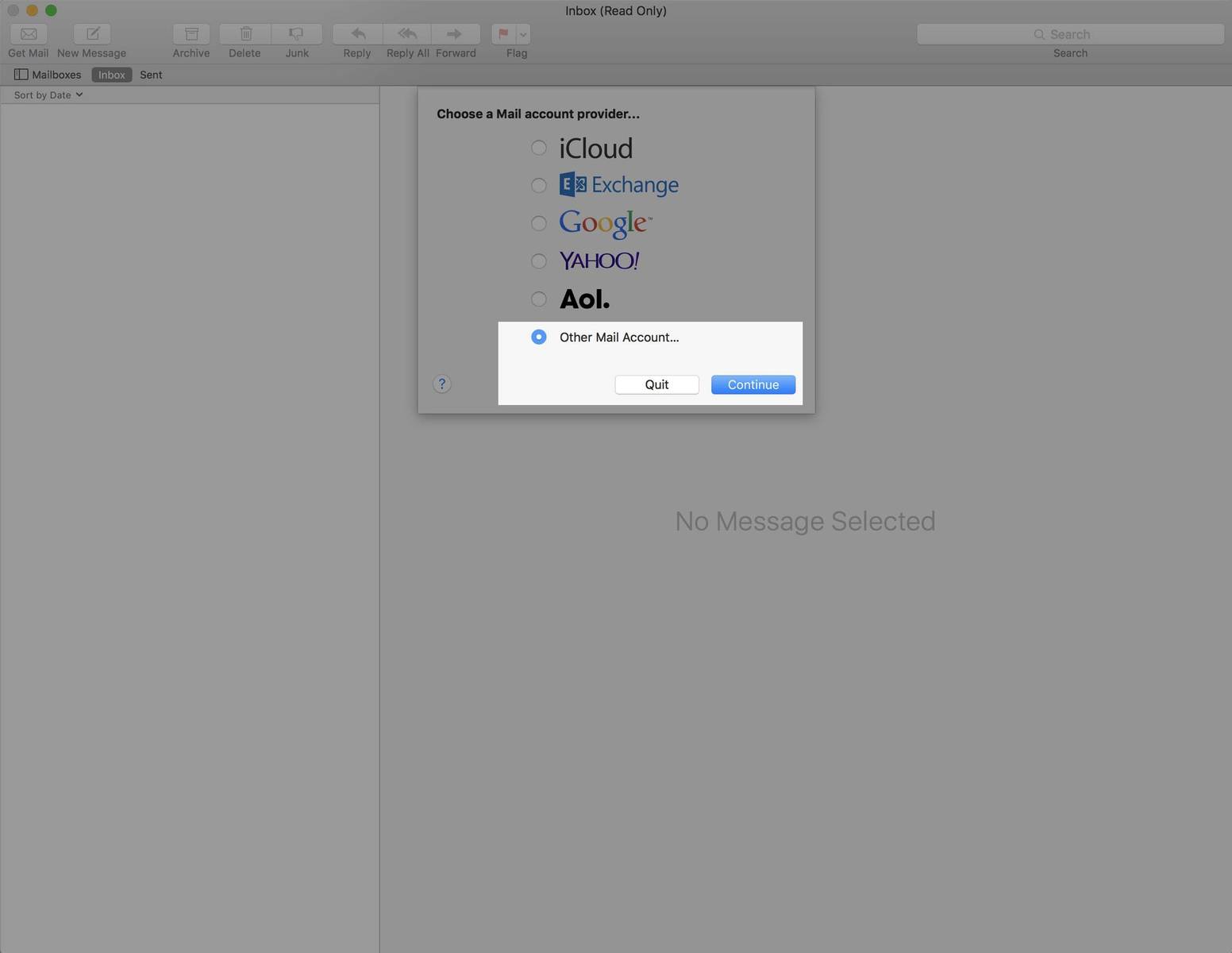The image size is (1232, 953).
Task: Click the Aol. logo
Action: 585,299
